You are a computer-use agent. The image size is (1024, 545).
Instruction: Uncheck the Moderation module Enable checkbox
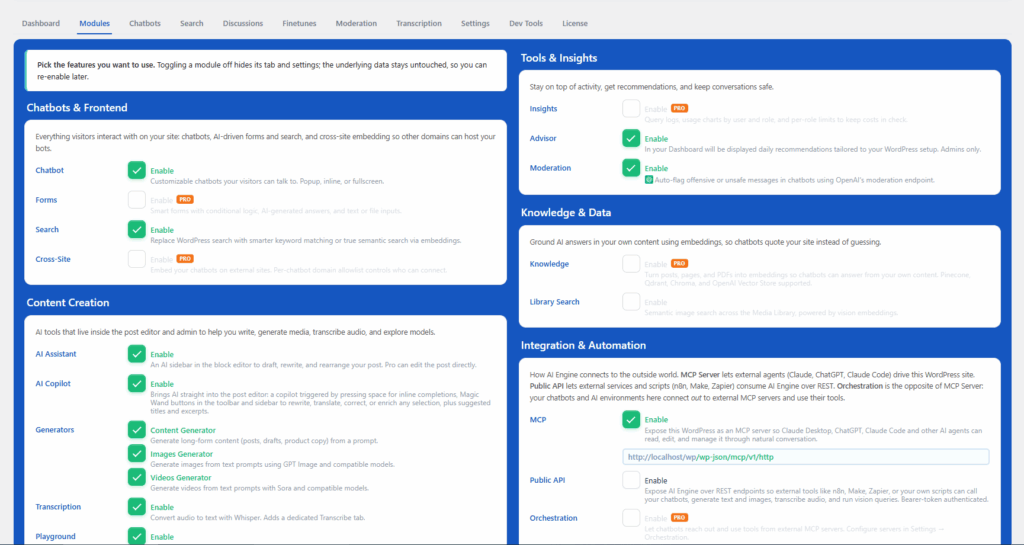pos(631,168)
